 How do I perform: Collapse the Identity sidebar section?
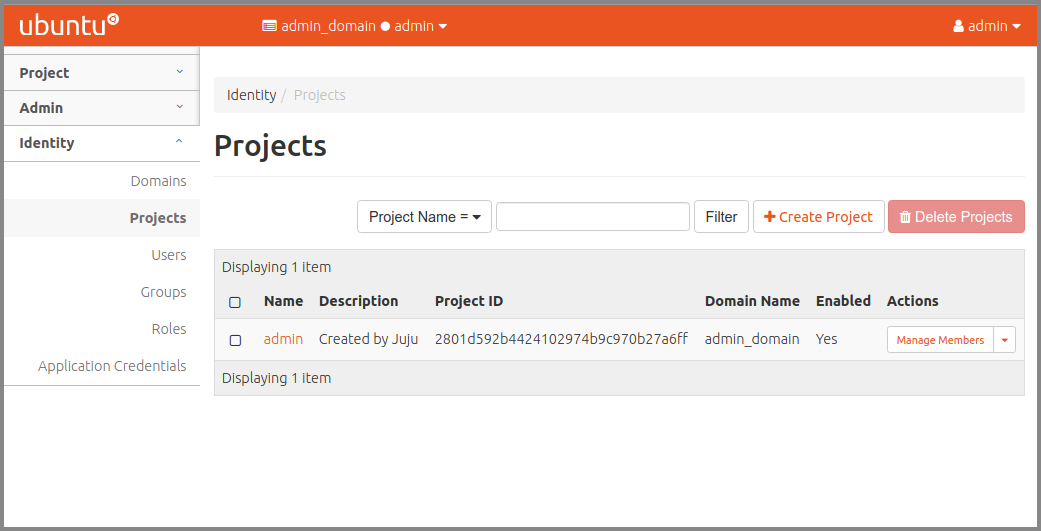pos(101,143)
